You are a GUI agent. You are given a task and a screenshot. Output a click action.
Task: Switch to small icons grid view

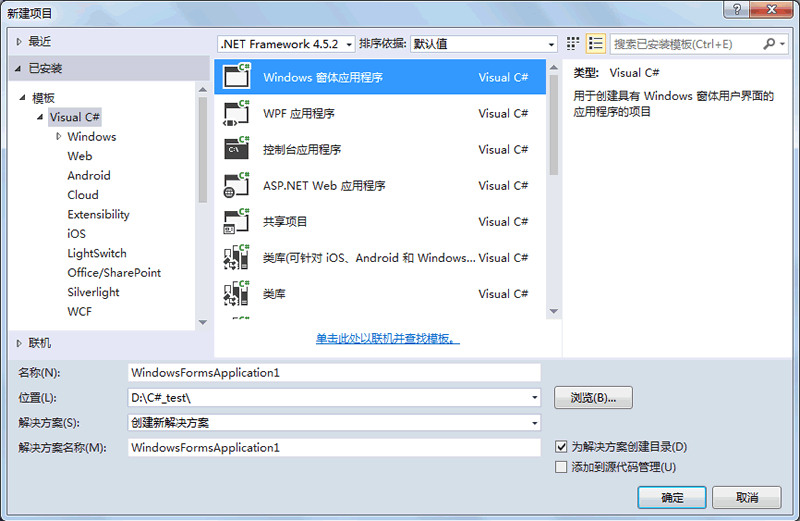[573, 44]
